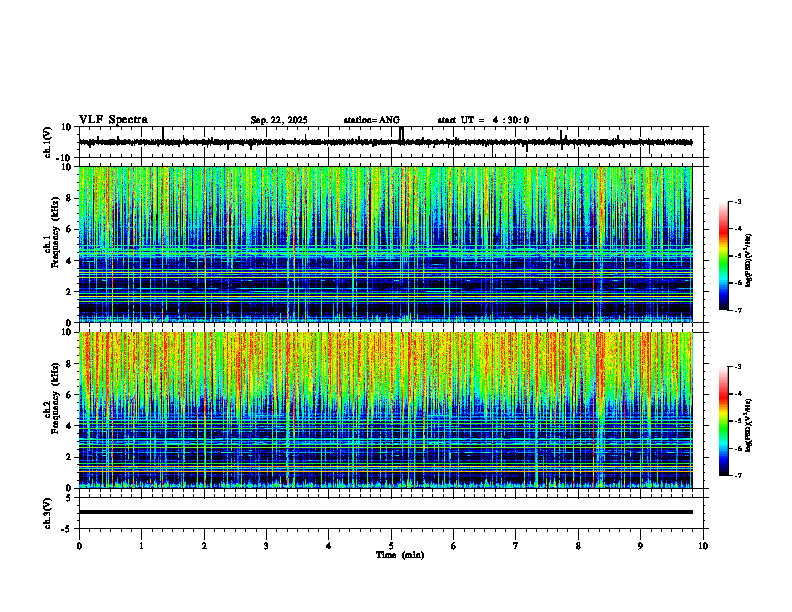Click the ch.2 spectrogram panel

click(385, 410)
